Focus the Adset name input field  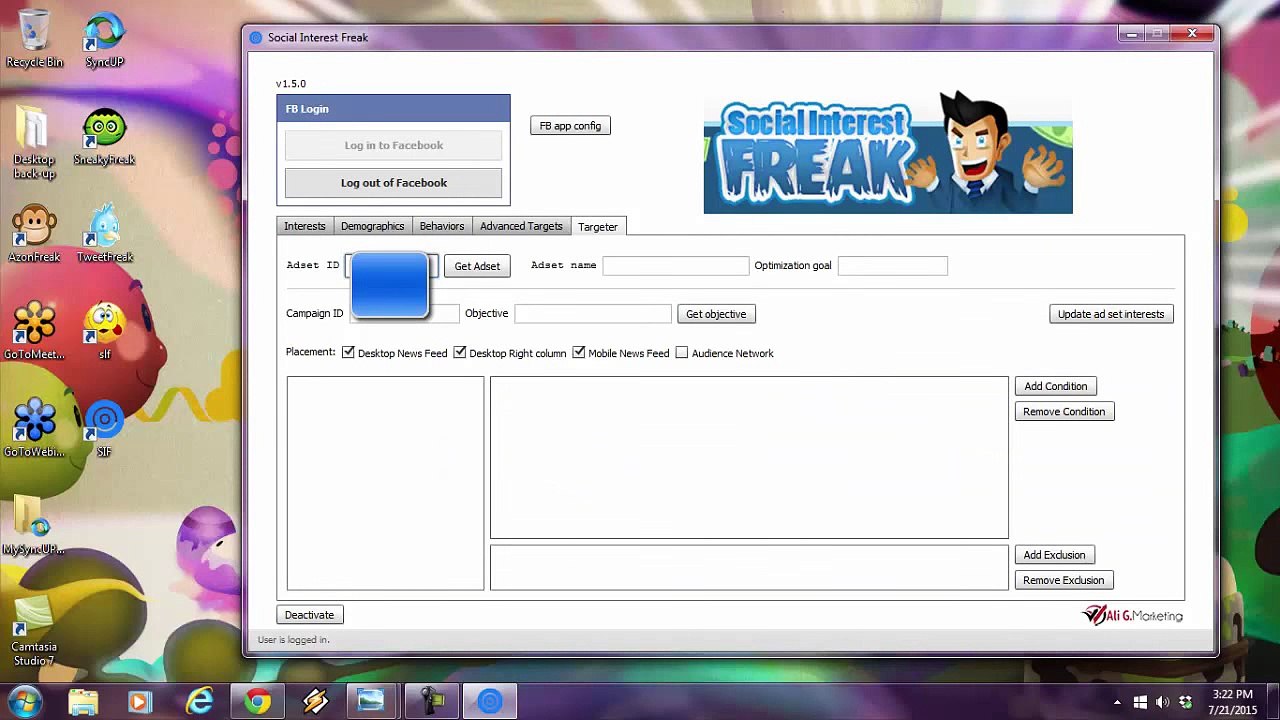point(675,266)
